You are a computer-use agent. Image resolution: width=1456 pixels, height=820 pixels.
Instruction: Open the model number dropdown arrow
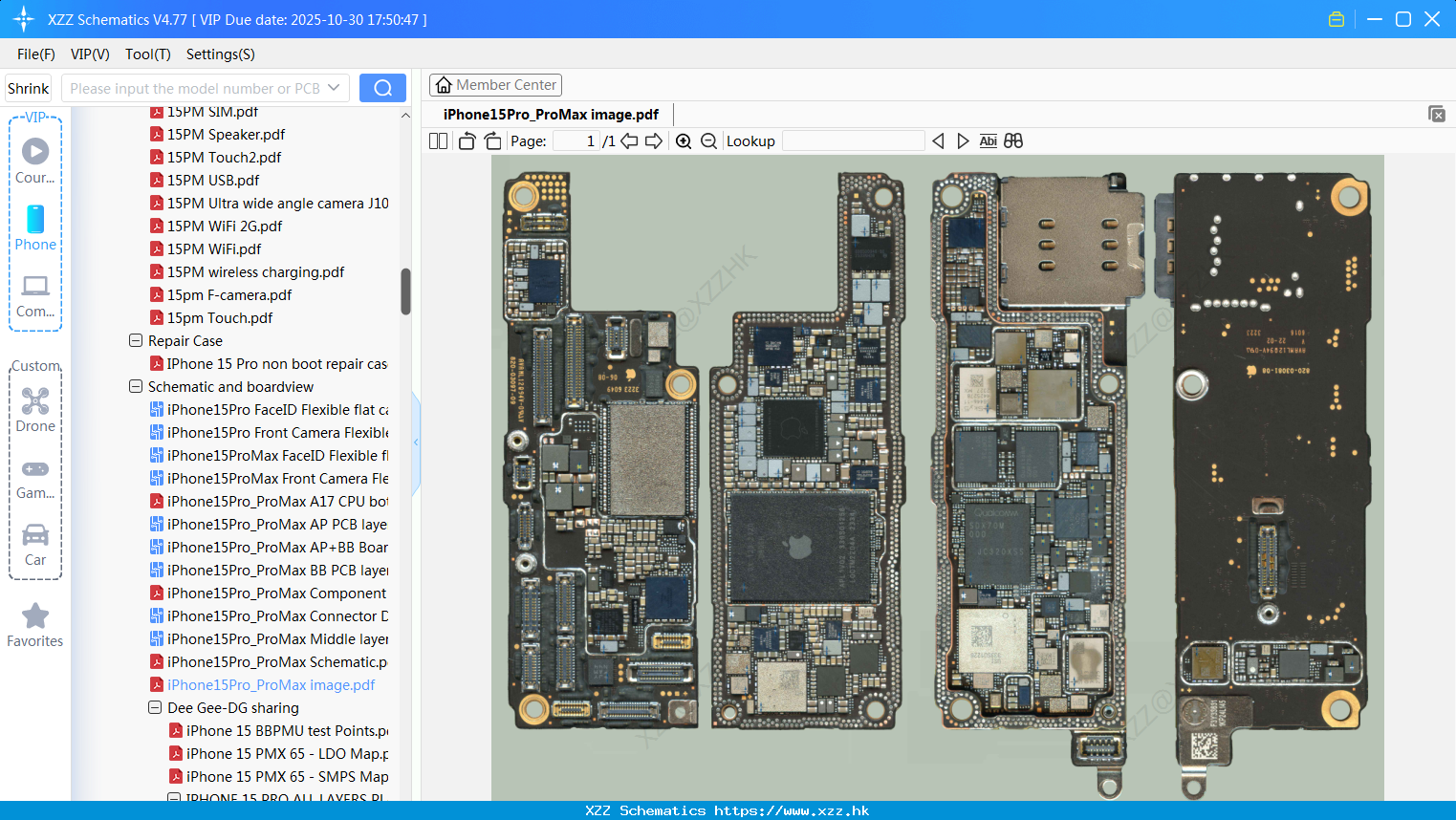(x=334, y=88)
